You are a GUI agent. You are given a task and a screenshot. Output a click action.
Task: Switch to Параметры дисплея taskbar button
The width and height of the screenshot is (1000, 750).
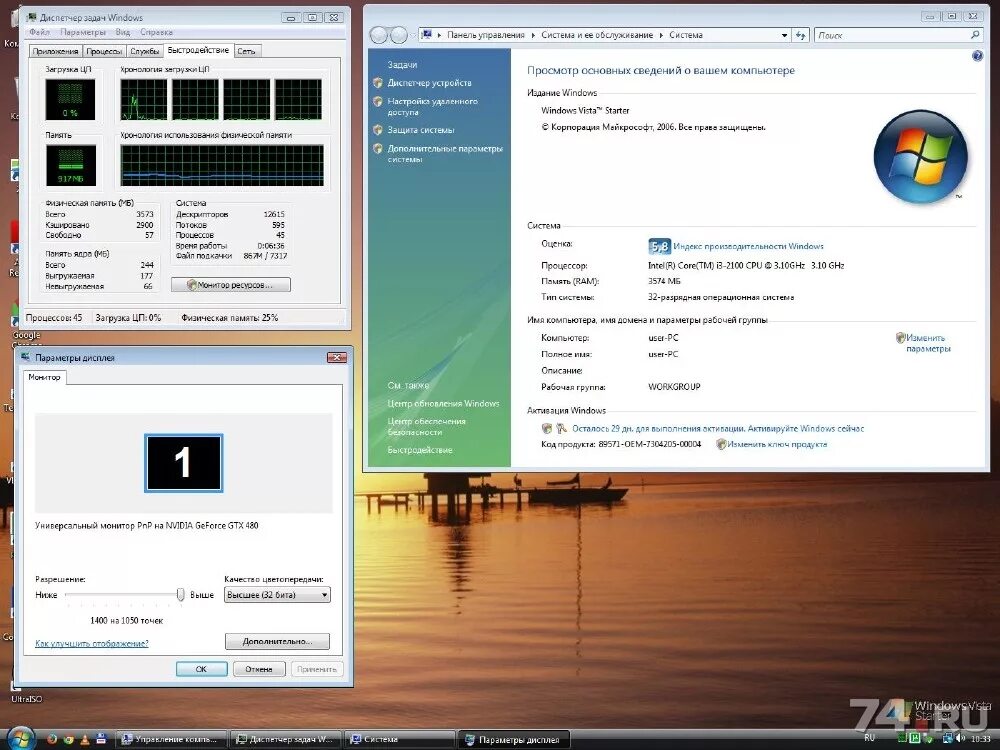pyautogui.click(x=514, y=740)
